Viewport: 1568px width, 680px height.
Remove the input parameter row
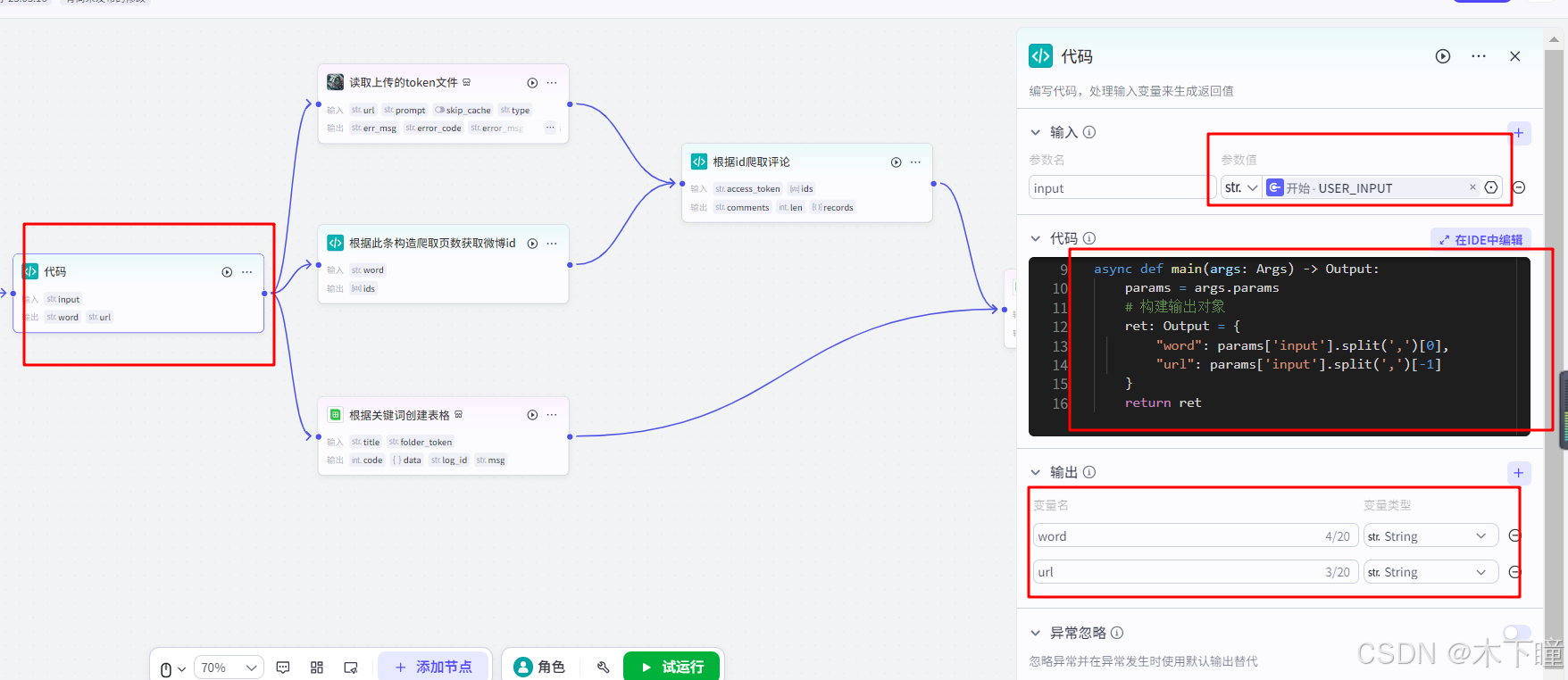coord(1519,187)
